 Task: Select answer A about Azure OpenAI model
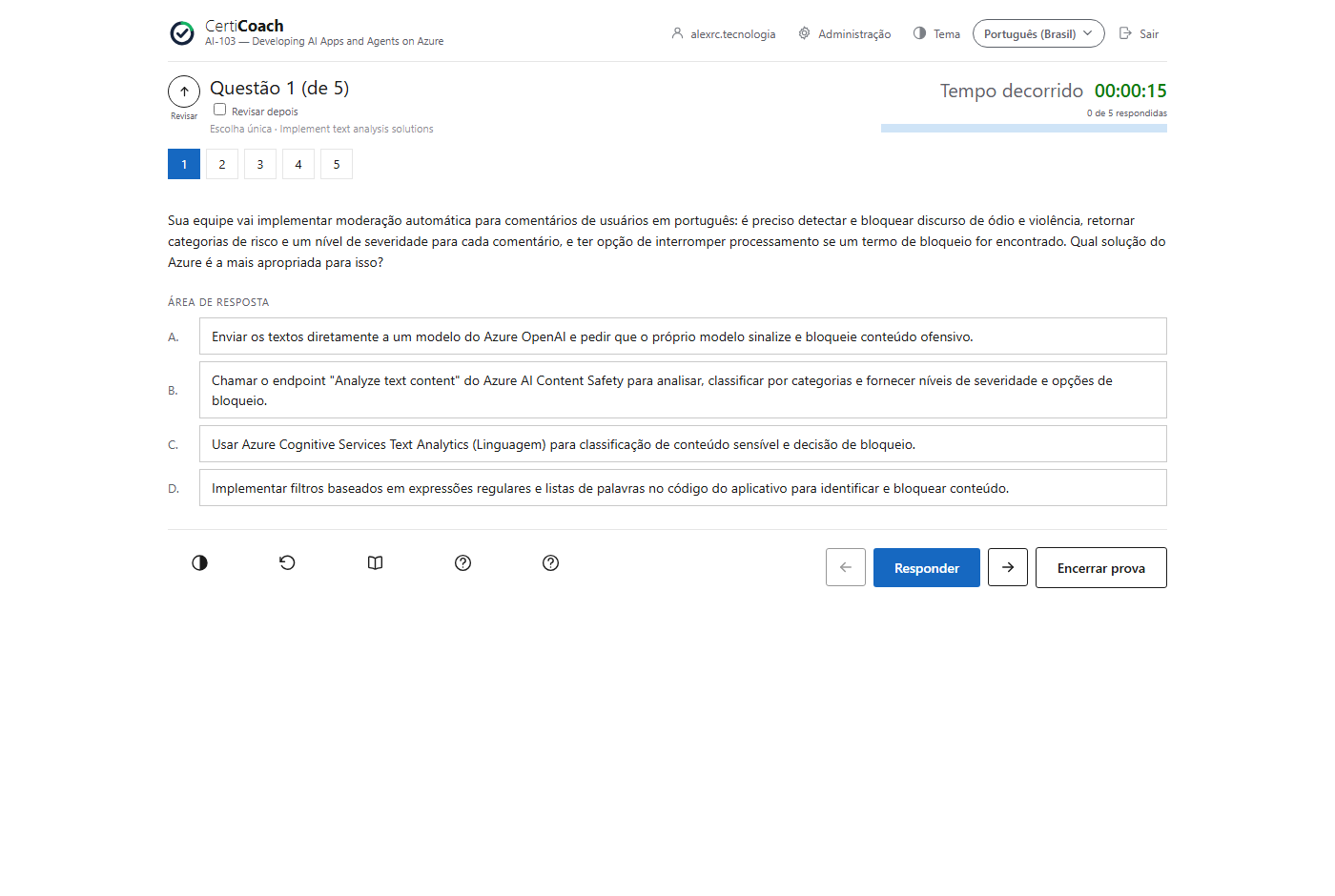click(x=683, y=336)
